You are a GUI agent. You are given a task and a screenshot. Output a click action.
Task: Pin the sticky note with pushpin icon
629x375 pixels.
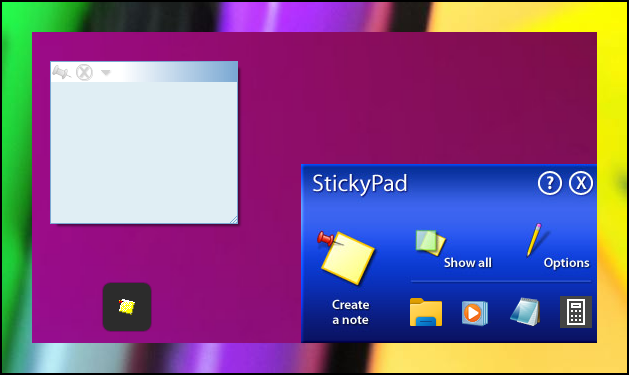pyautogui.click(x=61, y=72)
